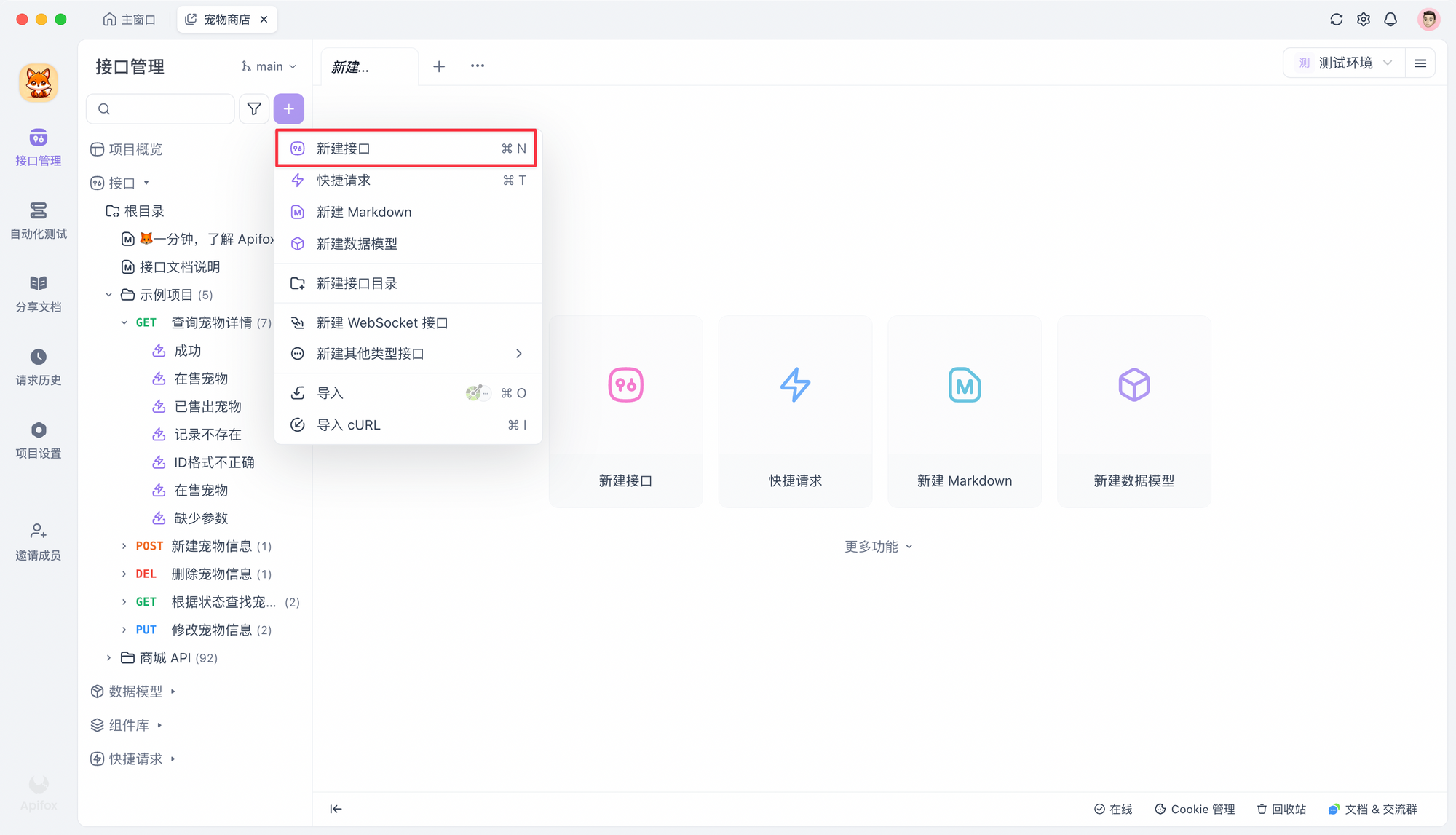Select the 成功 example row

[x=177, y=351]
